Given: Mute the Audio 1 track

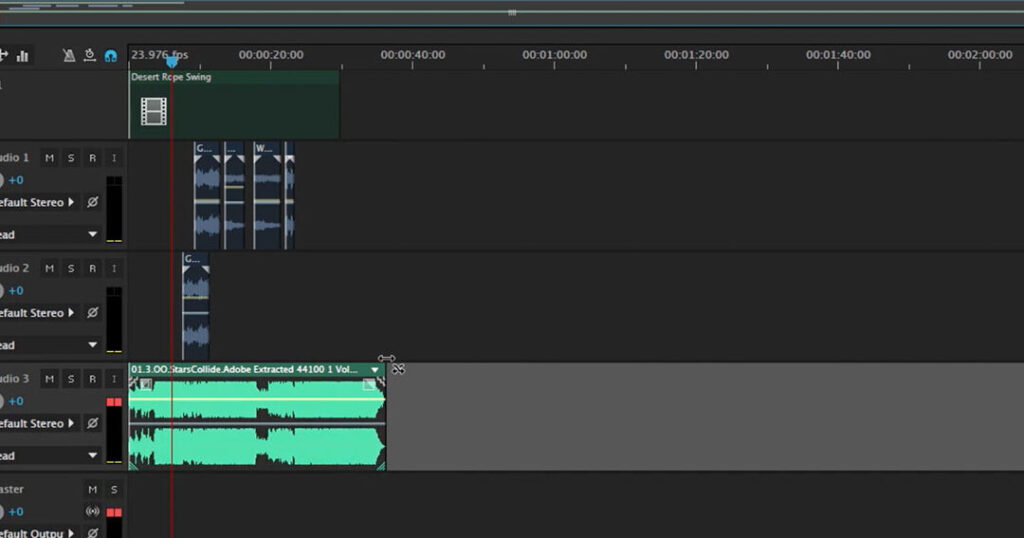Looking at the screenshot, I should (x=49, y=158).
